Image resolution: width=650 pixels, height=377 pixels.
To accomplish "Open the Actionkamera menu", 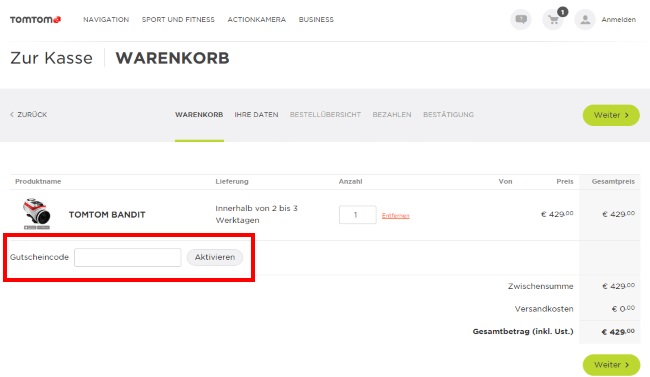I will click(x=257, y=19).
